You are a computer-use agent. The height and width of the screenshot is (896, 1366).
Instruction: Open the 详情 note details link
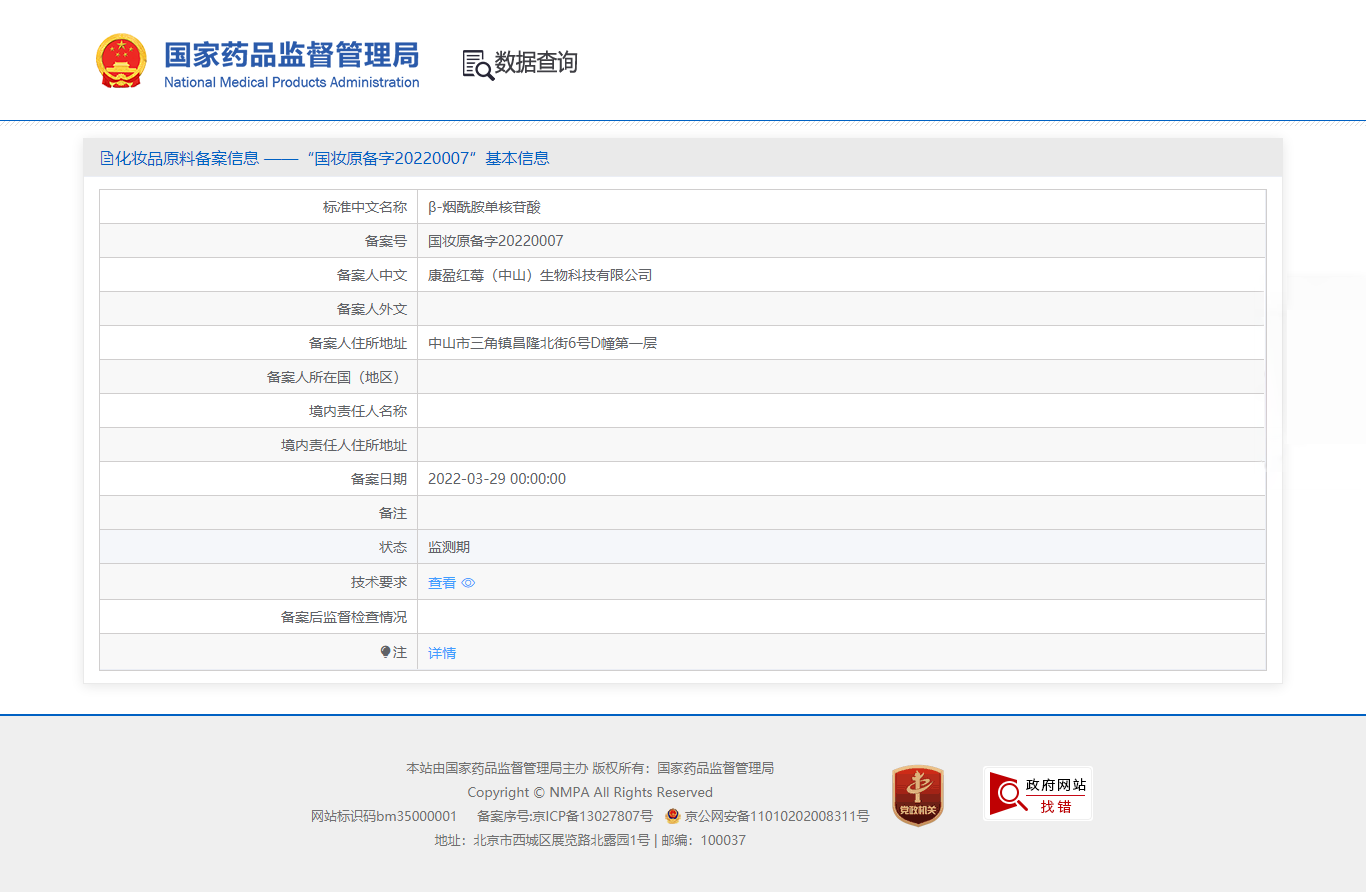(441, 653)
